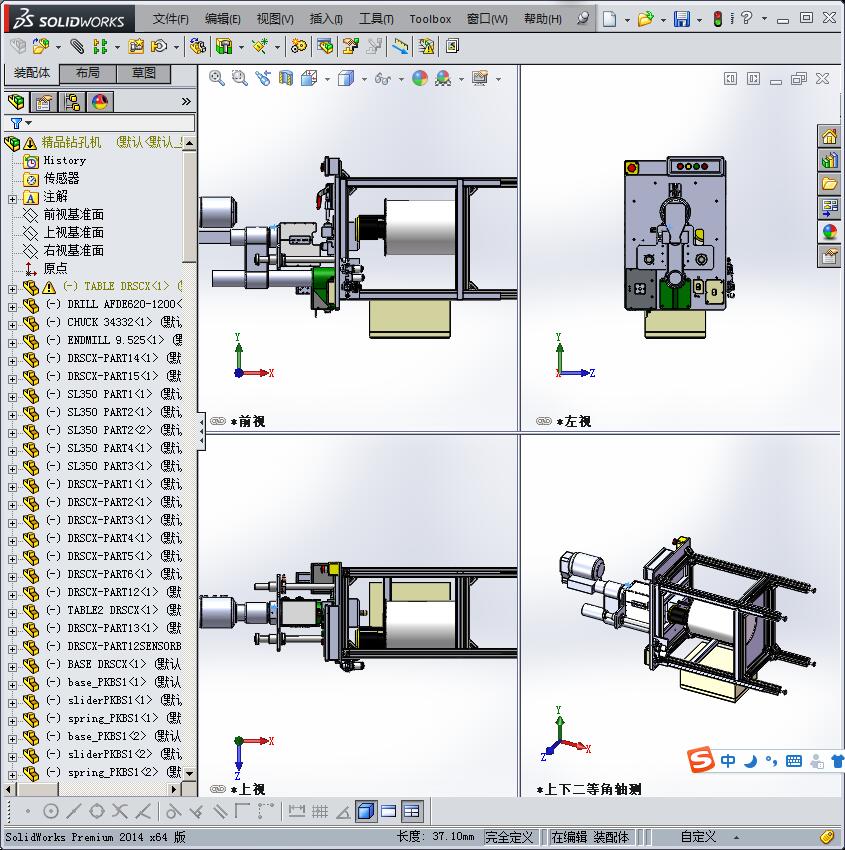The height and width of the screenshot is (850, 845).
Task: Click the AssemblyXpert warning icon
Action: click(x=427, y=47)
